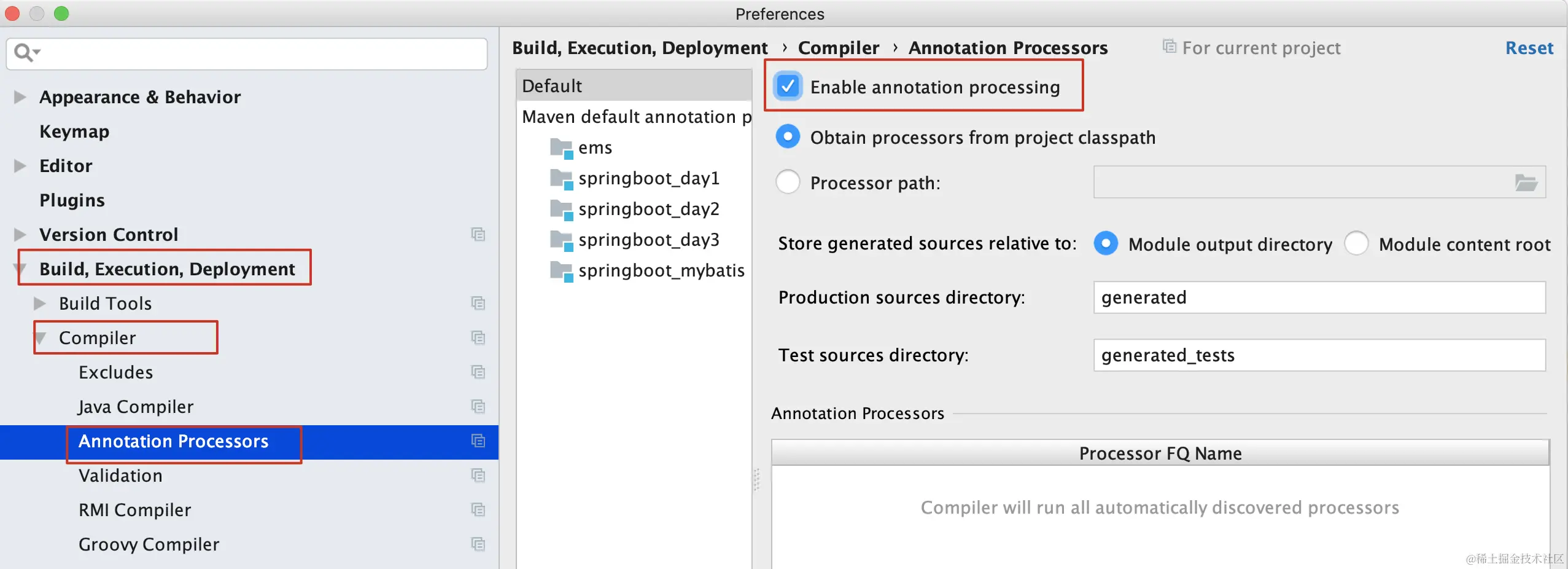Screen dimensions: 1568x569
Task: Open the Keymap settings page
Action: (x=74, y=131)
